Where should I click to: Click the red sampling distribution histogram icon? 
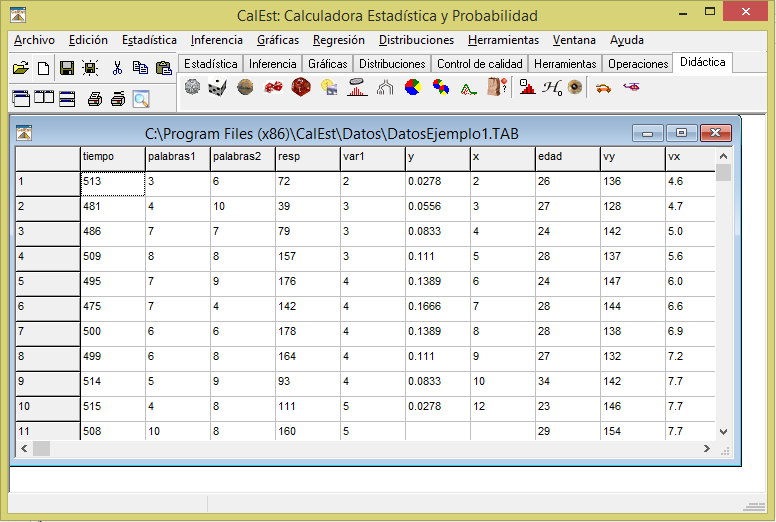pos(357,87)
